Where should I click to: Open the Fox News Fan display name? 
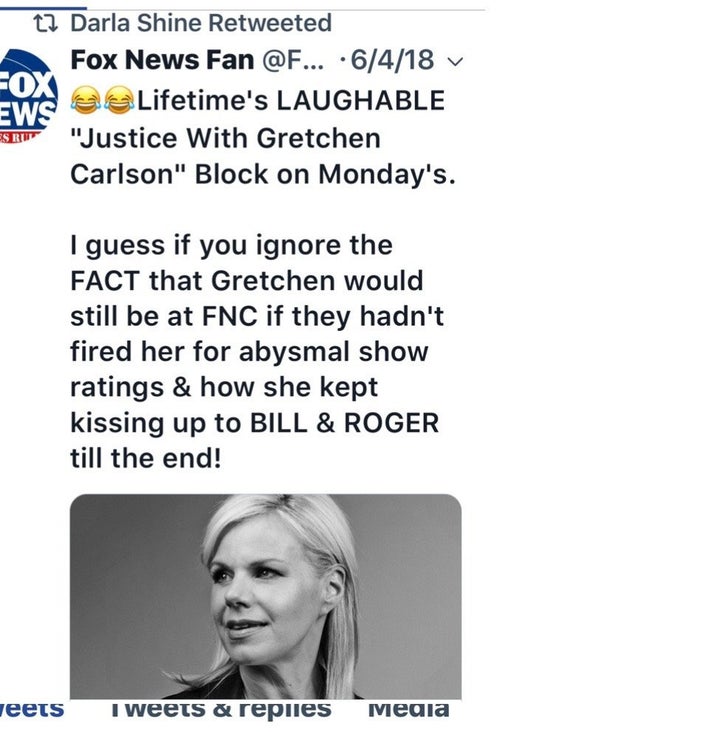coord(162,60)
